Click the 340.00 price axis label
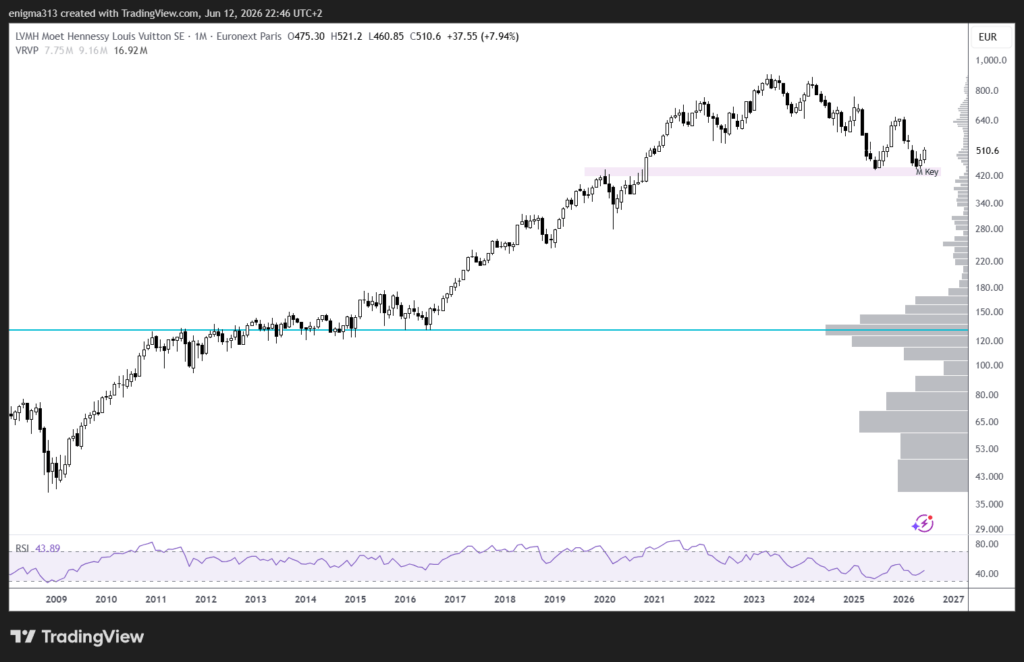1024x662 pixels. point(989,203)
